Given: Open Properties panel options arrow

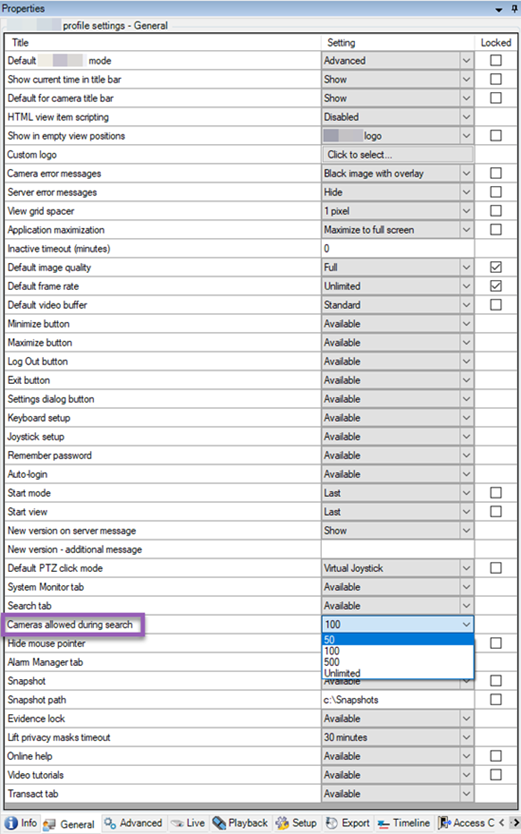Looking at the screenshot, I should pos(499,9).
